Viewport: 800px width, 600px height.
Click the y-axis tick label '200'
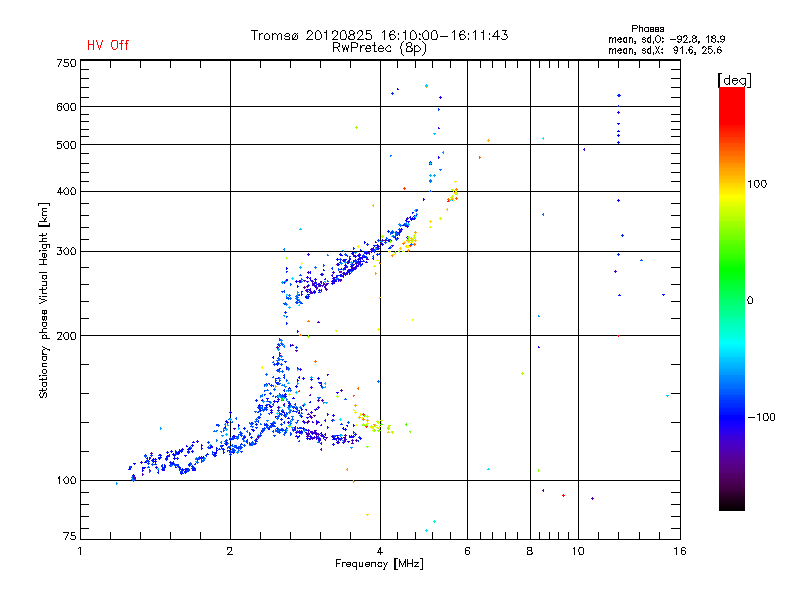tap(66, 336)
